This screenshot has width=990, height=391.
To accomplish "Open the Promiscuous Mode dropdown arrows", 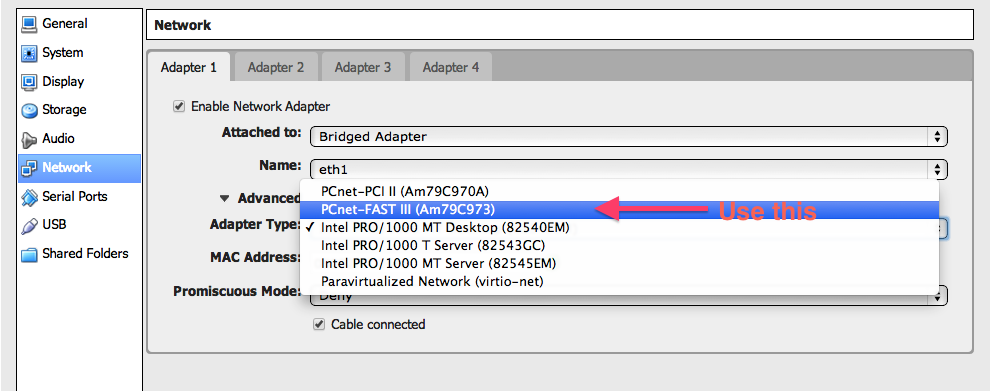I will click(938, 295).
